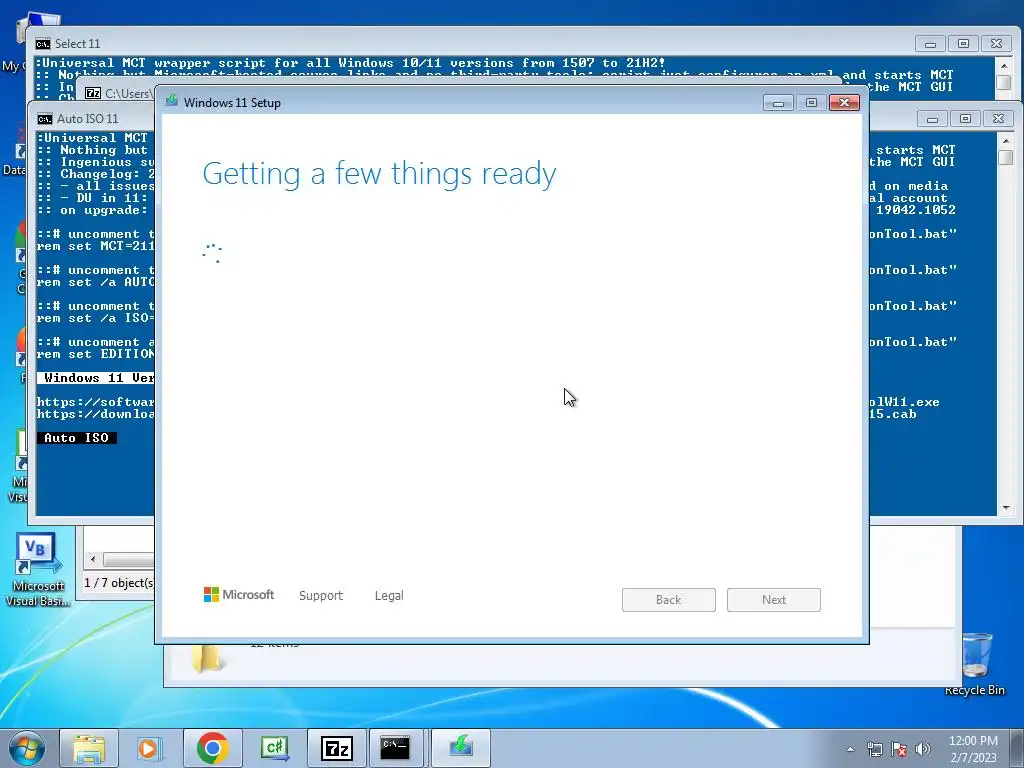The width and height of the screenshot is (1024, 768).
Task: Click left scroll arrow in 7-Zip window
Action: [93, 559]
